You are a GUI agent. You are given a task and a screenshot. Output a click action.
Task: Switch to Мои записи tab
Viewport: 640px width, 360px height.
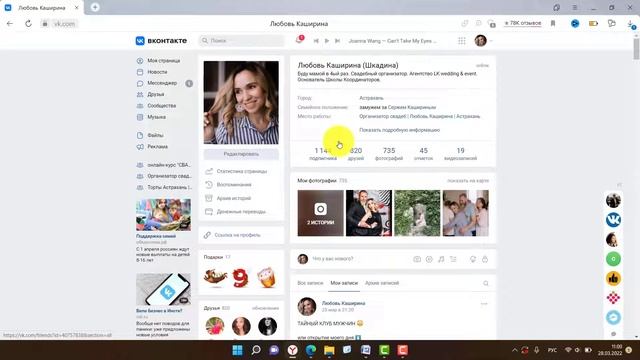[x=344, y=283]
